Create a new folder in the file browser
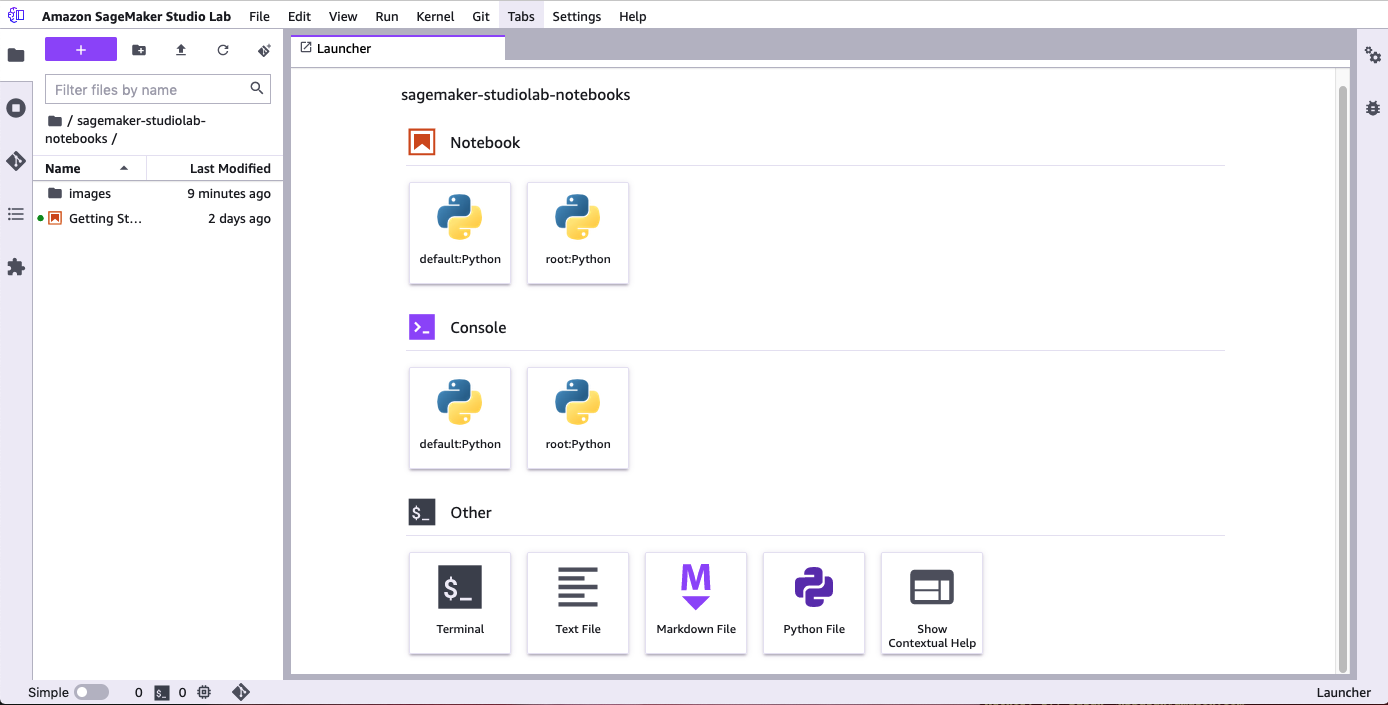This screenshot has height=705, width=1388. [x=139, y=49]
